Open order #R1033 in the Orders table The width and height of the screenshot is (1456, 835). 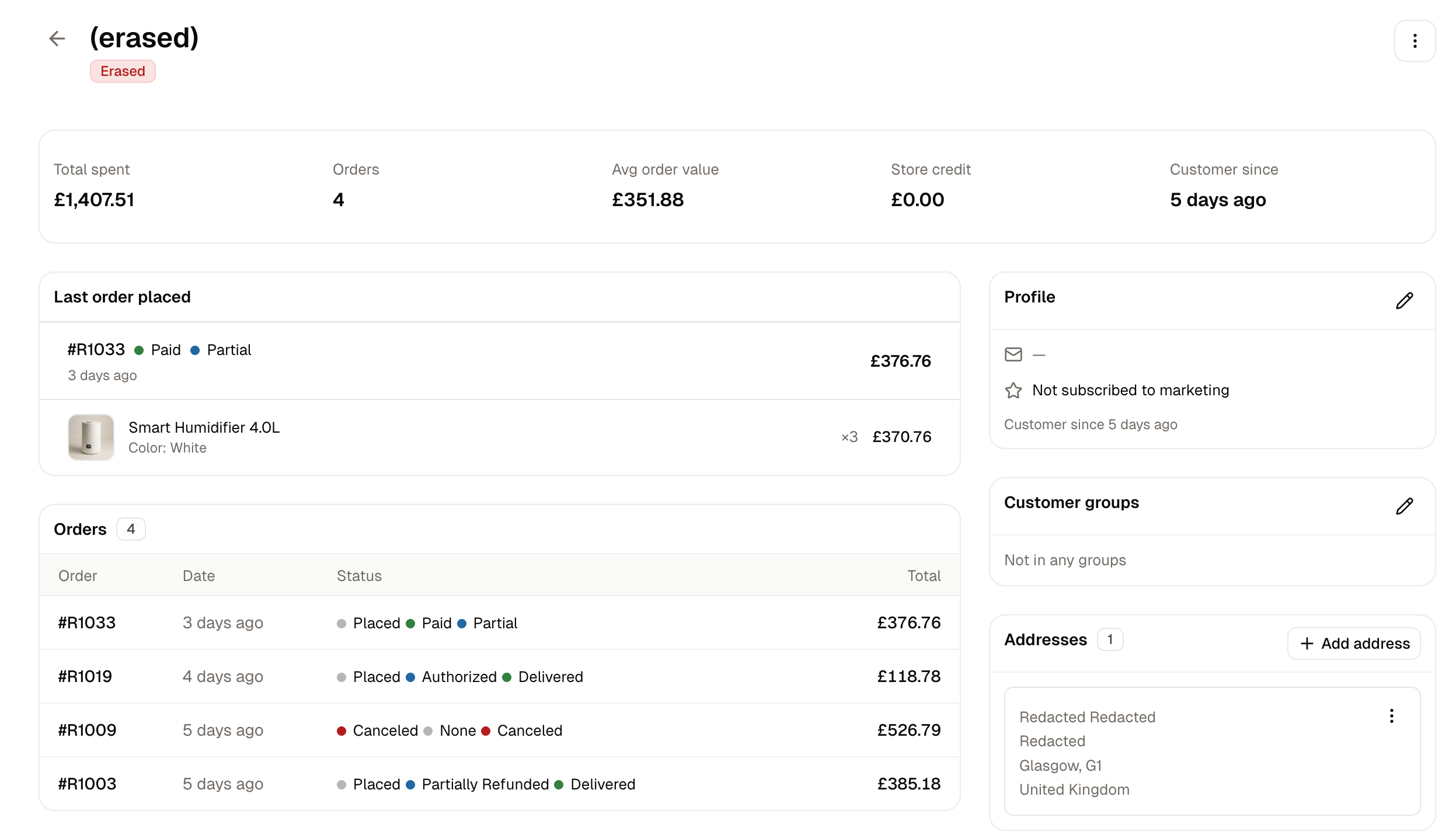point(499,622)
